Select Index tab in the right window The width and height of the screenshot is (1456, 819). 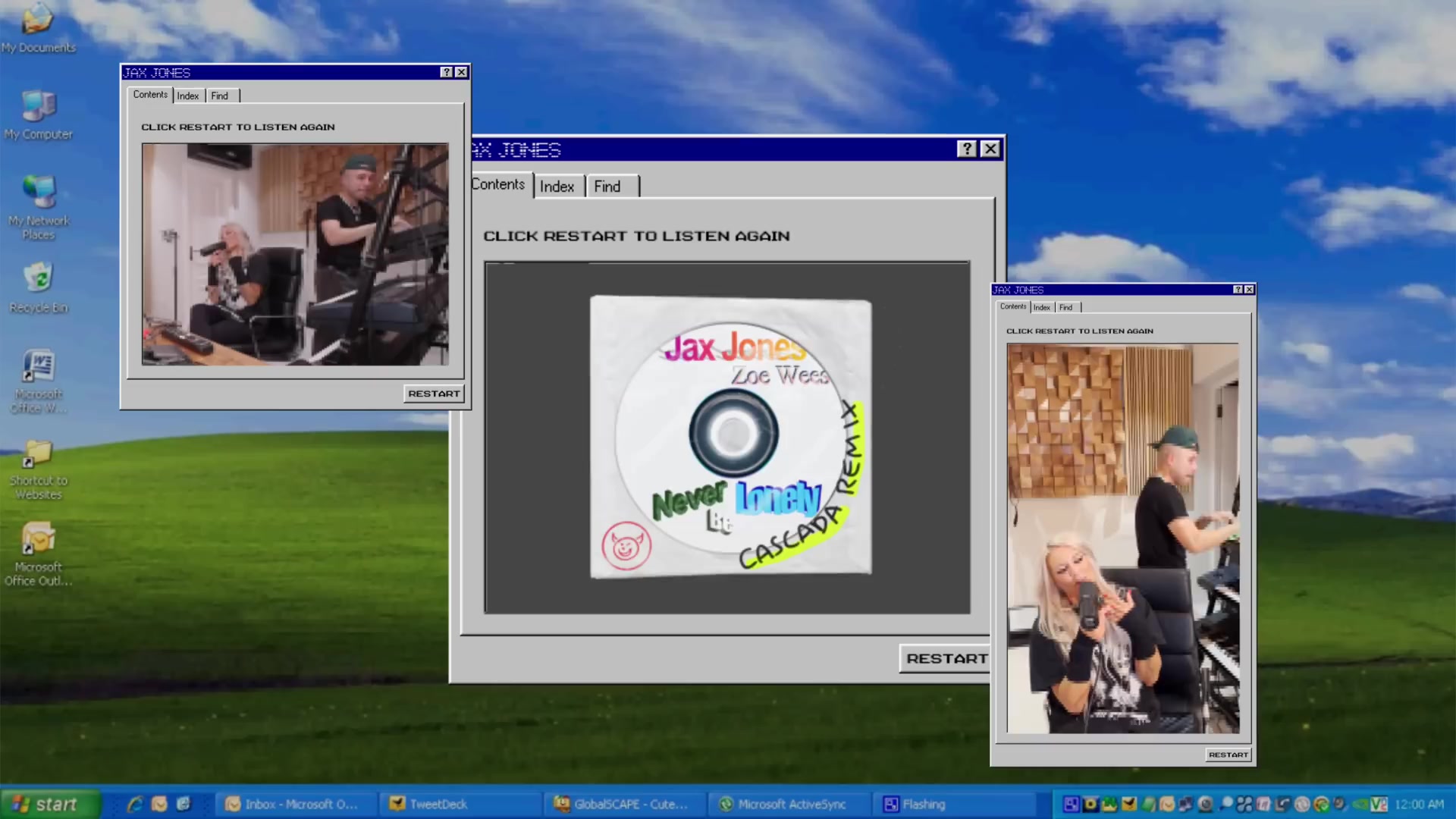1042,307
